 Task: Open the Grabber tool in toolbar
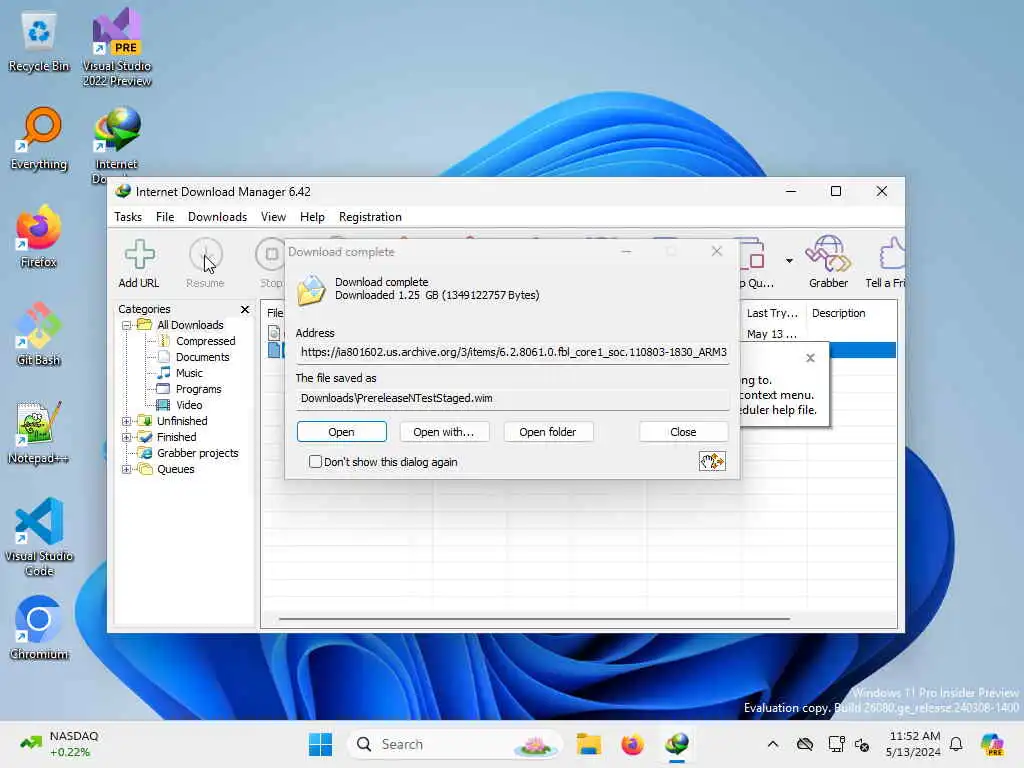pos(828,264)
